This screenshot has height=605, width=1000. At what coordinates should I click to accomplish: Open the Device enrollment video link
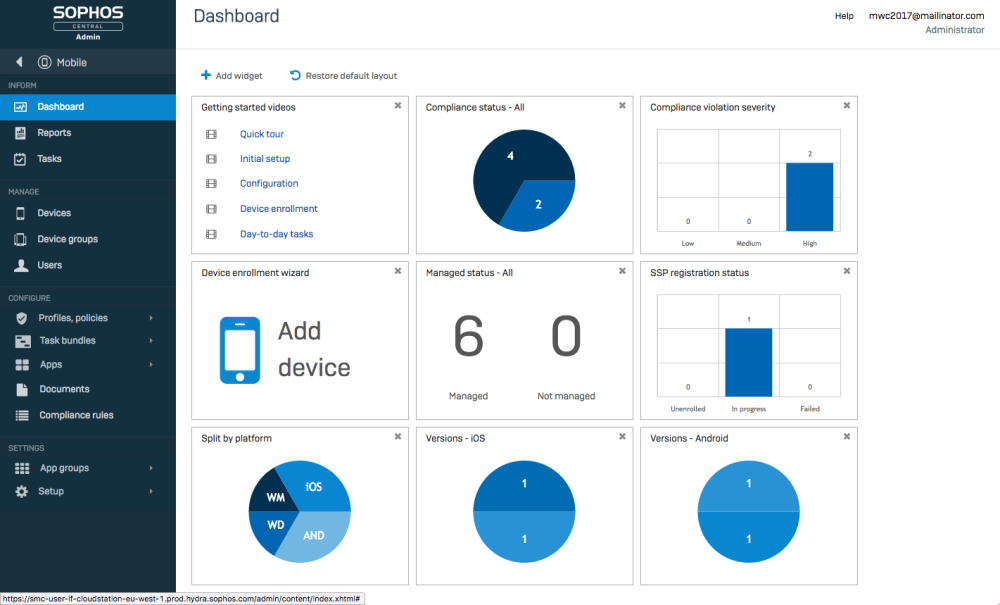tap(278, 209)
